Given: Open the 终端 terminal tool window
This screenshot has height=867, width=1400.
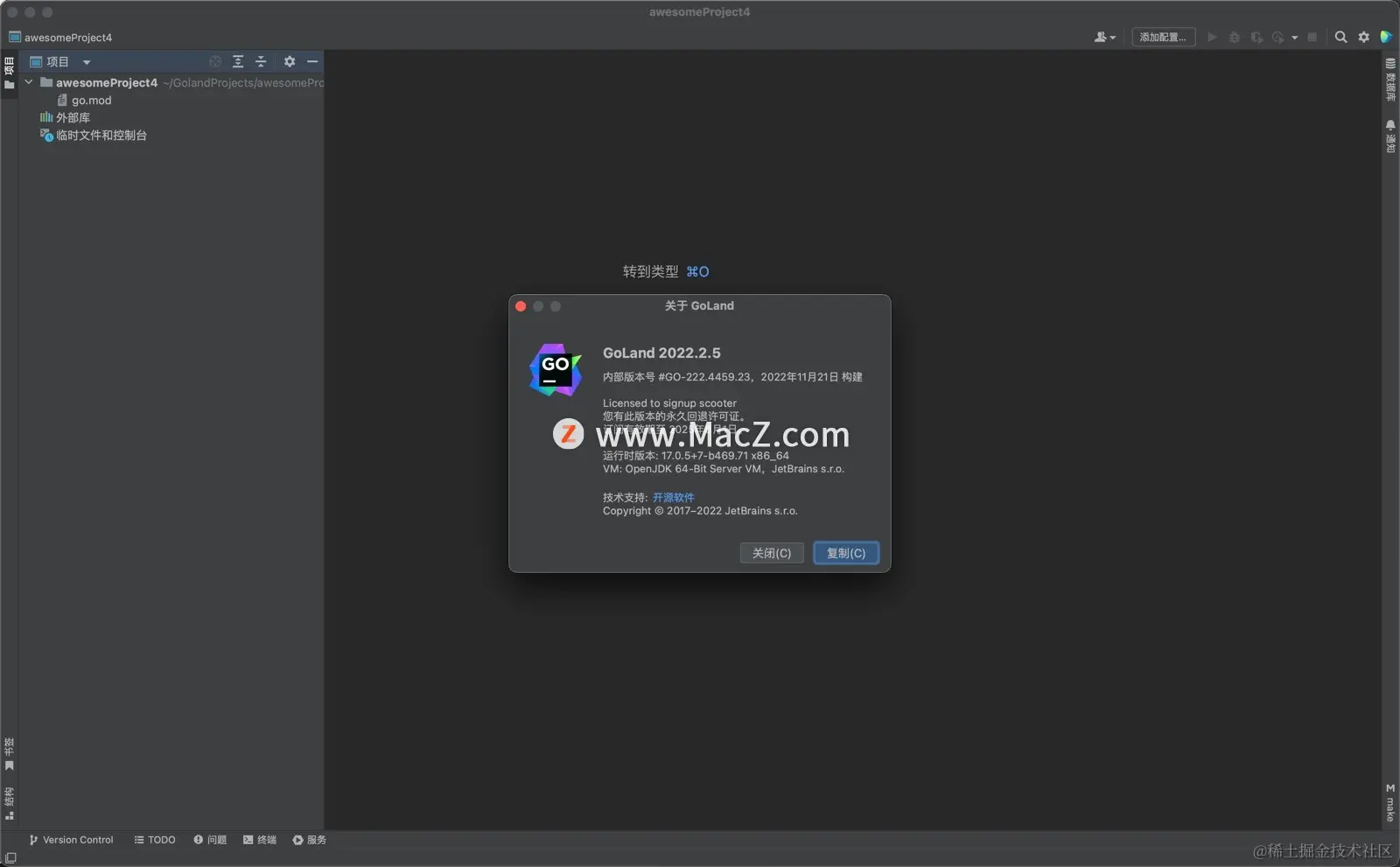Looking at the screenshot, I should click(260, 840).
